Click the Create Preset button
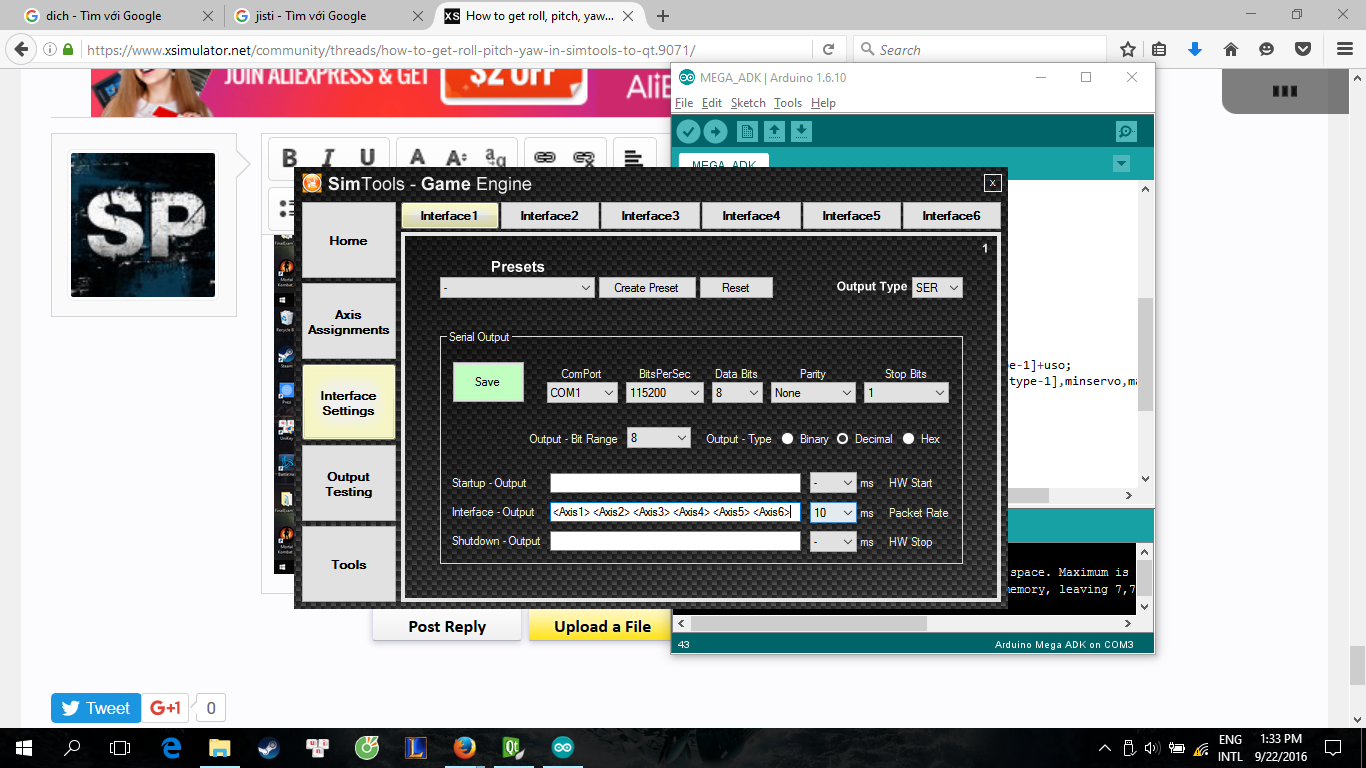The height and width of the screenshot is (768, 1366). (646, 287)
